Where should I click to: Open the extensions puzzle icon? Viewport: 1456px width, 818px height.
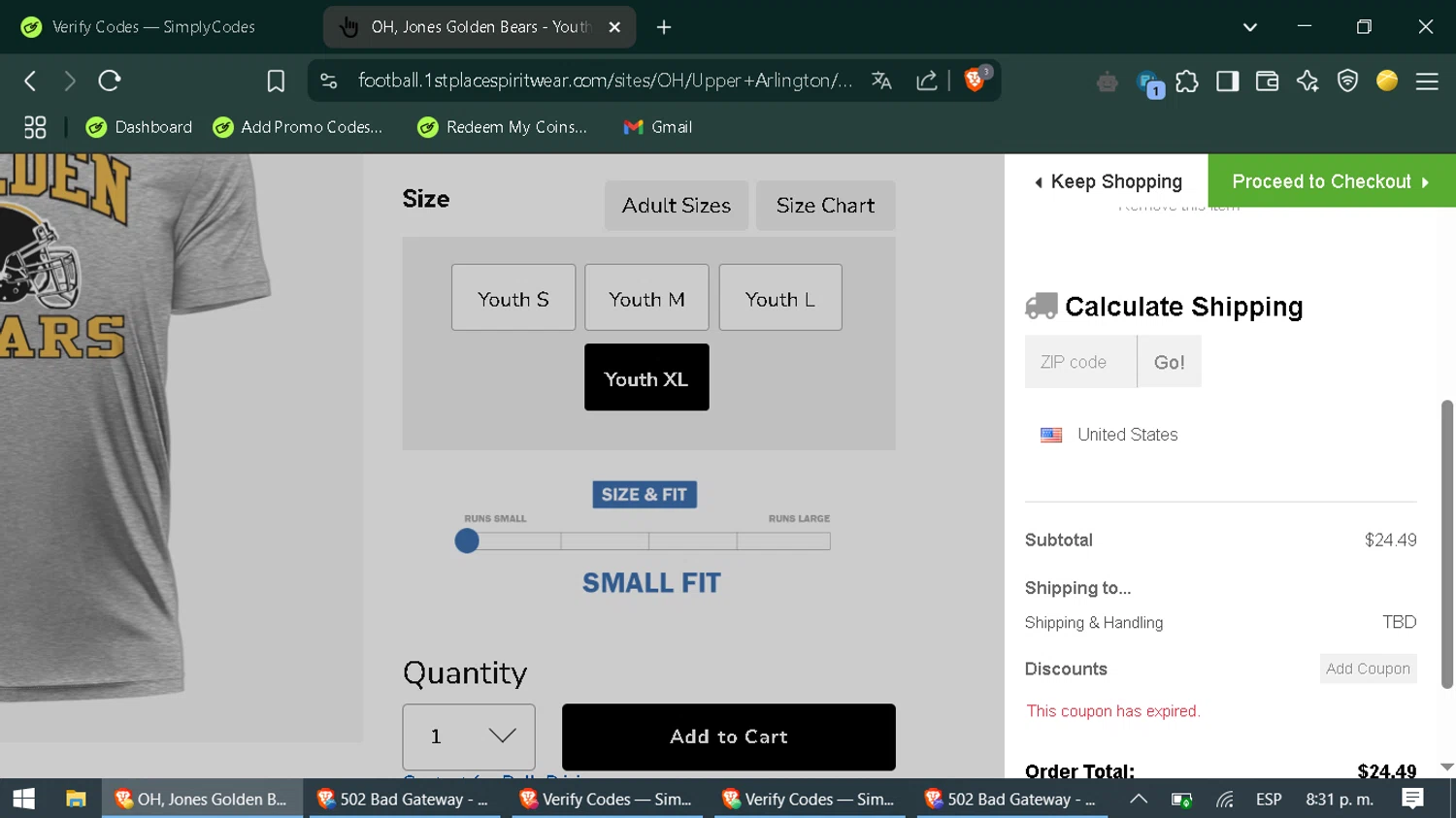pyautogui.click(x=1186, y=82)
